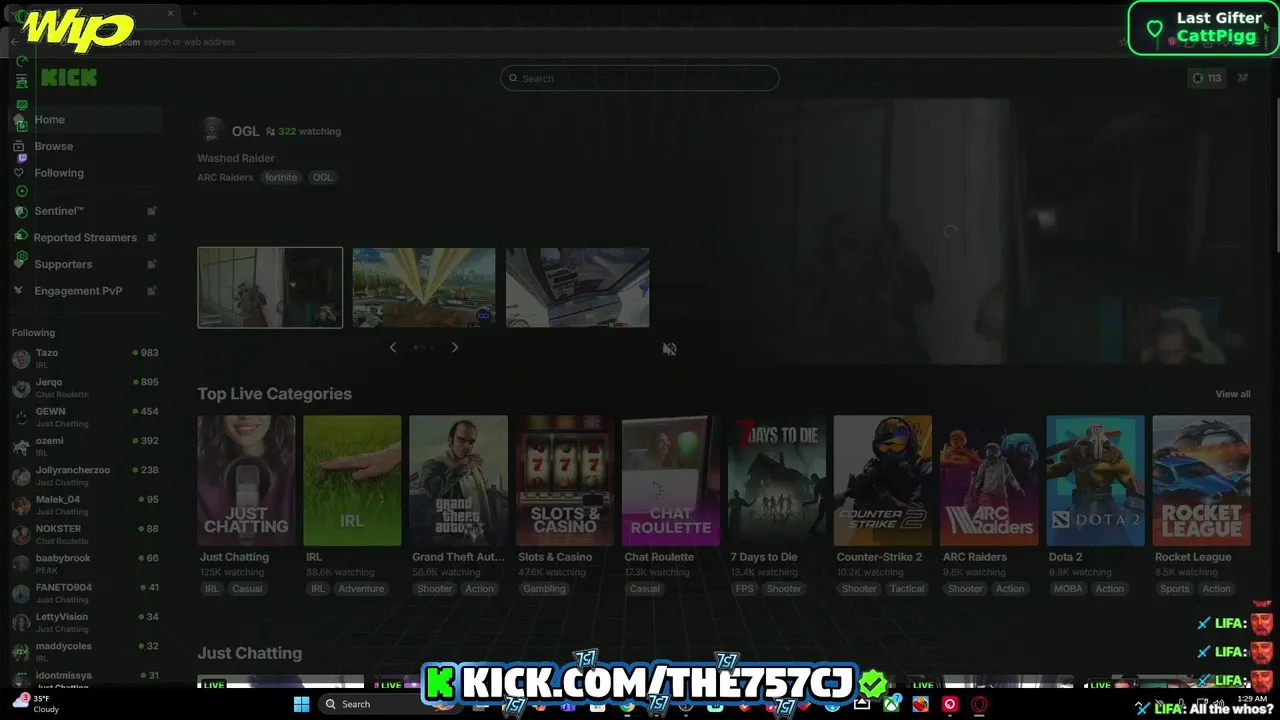This screenshot has height=720, width=1280.
Task: Open the Supporters link
Action: [x=86, y=264]
